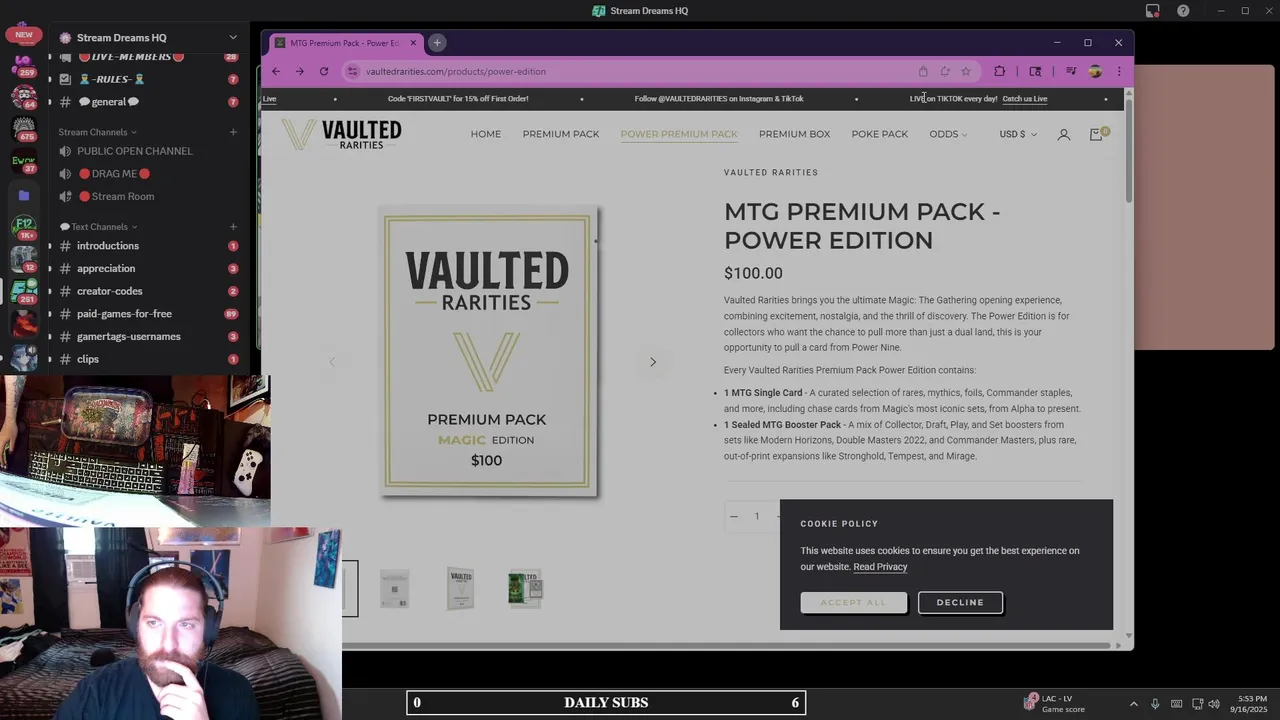
Task: Open the server with 675 badge
Action: tap(24, 128)
